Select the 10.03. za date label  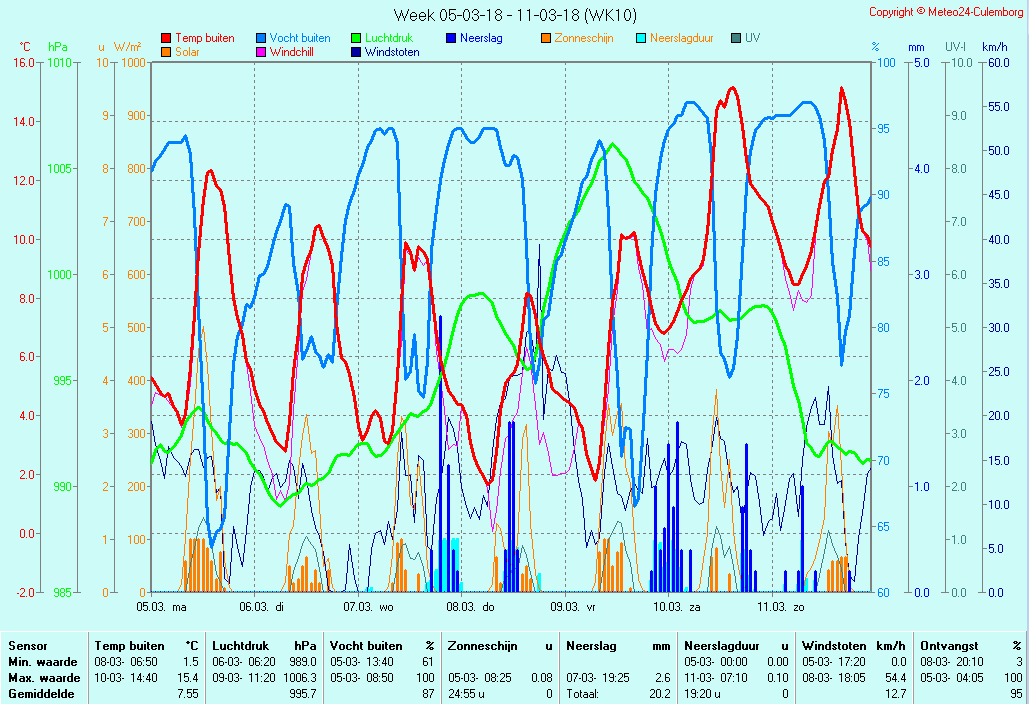pos(676,606)
